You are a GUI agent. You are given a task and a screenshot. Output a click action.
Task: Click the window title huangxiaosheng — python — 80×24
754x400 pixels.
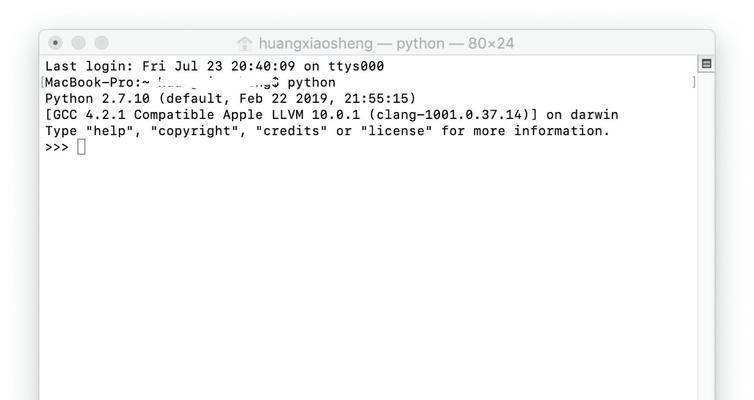[x=386, y=43]
